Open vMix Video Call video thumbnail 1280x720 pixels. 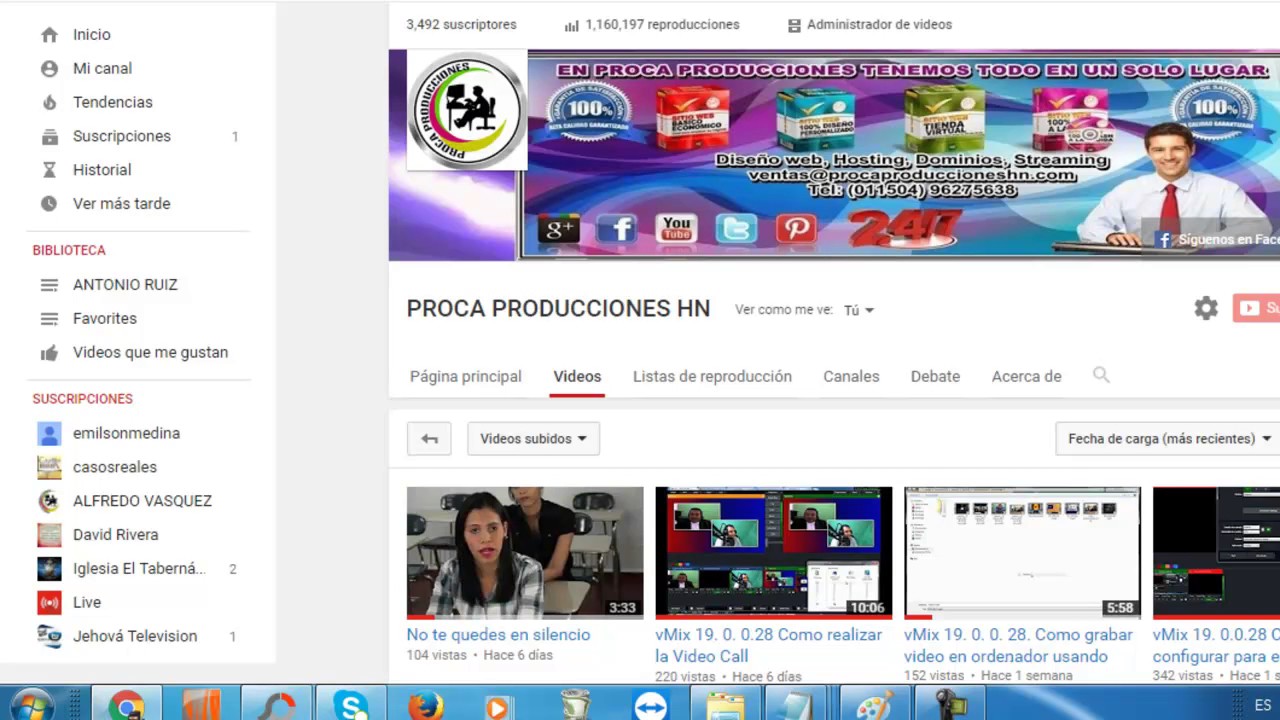pyautogui.click(x=773, y=552)
